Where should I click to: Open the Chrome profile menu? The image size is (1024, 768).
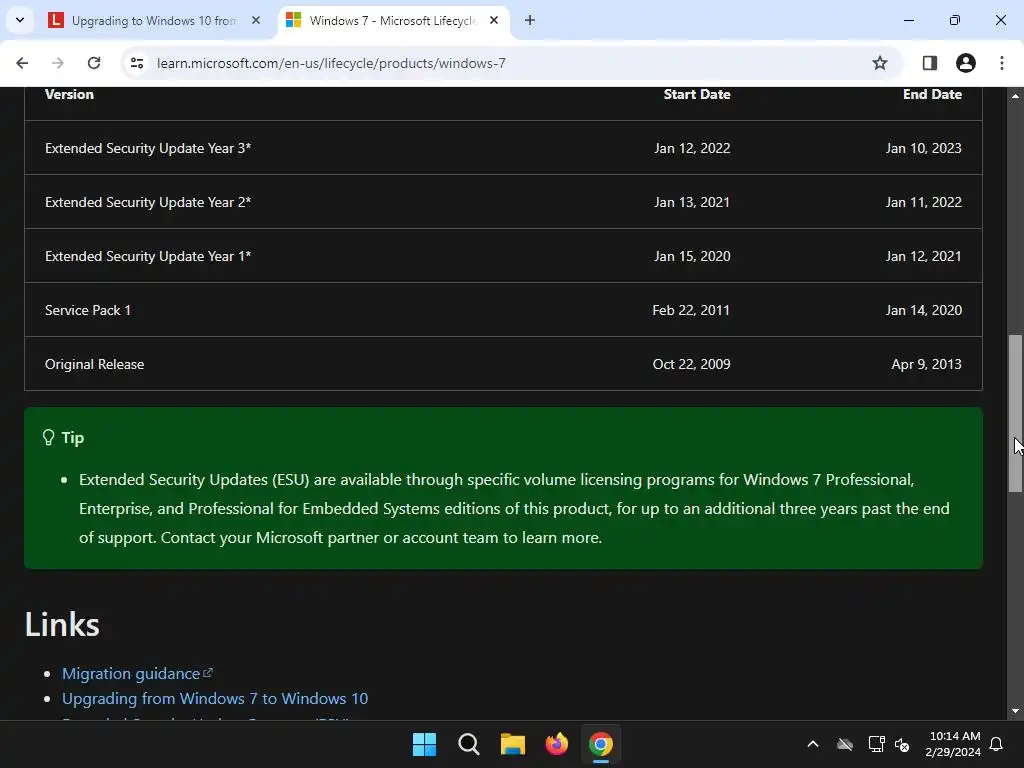966,63
